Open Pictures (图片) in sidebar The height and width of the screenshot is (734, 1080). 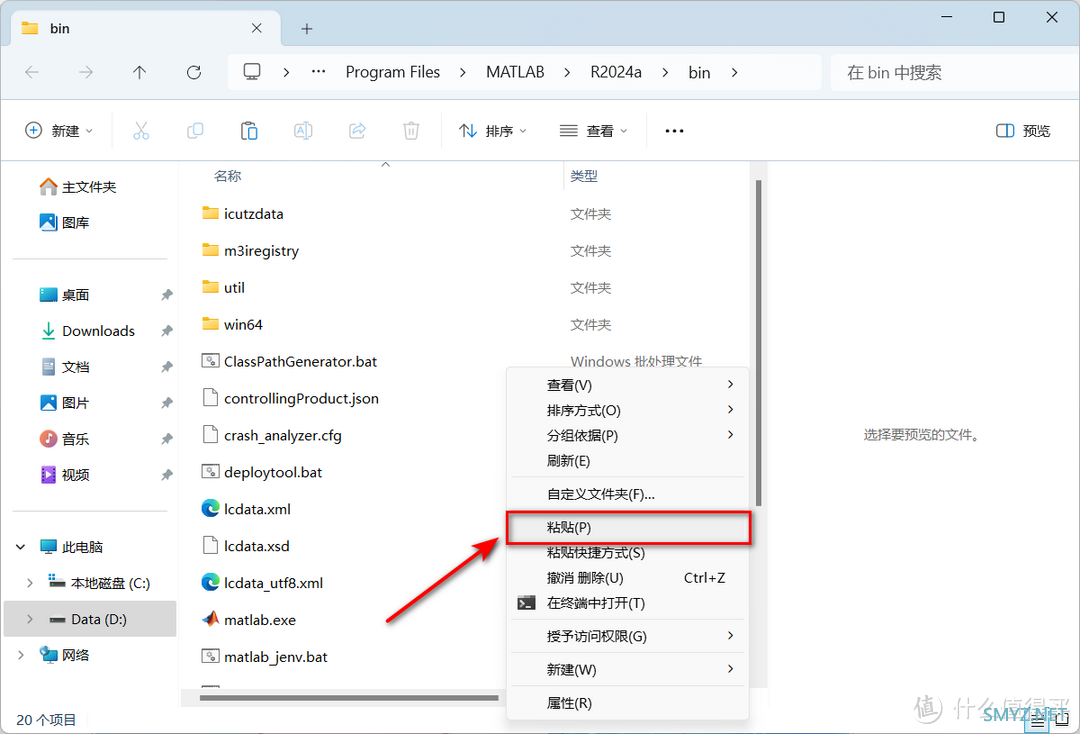pyautogui.click(x=65, y=403)
